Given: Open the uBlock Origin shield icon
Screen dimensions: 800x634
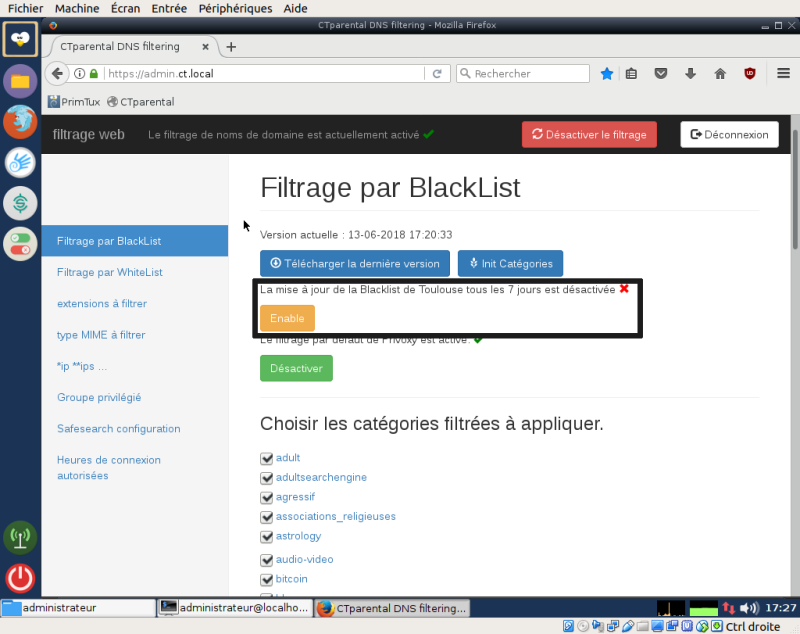Looking at the screenshot, I should click(x=749, y=74).
